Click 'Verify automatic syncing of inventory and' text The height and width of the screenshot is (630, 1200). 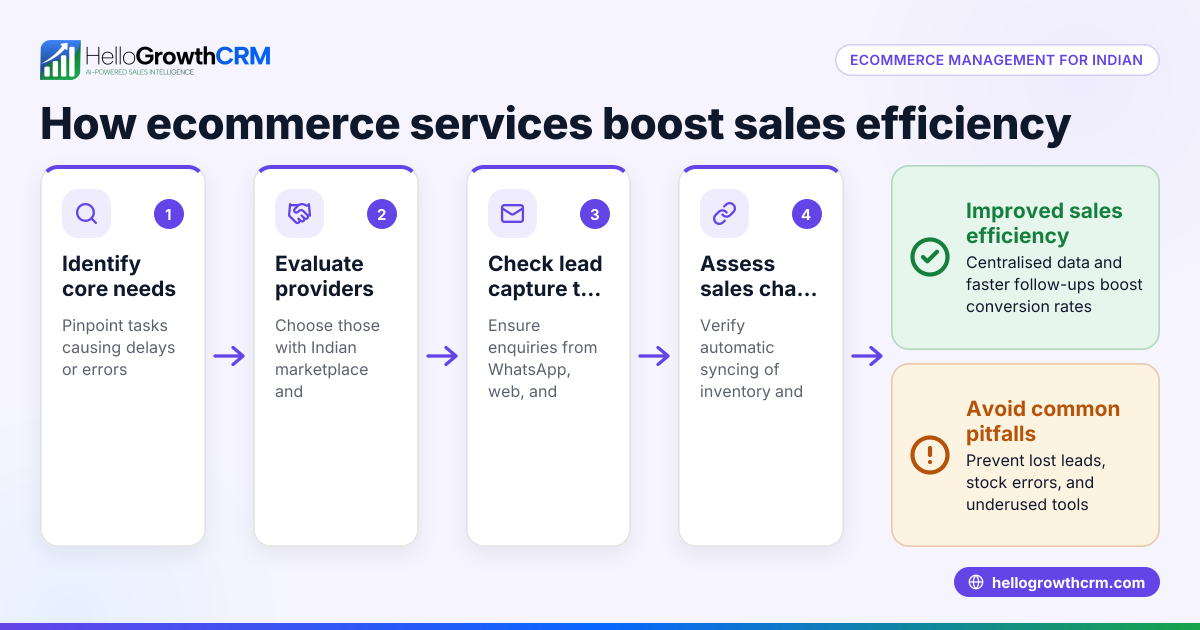click(751, 358)
